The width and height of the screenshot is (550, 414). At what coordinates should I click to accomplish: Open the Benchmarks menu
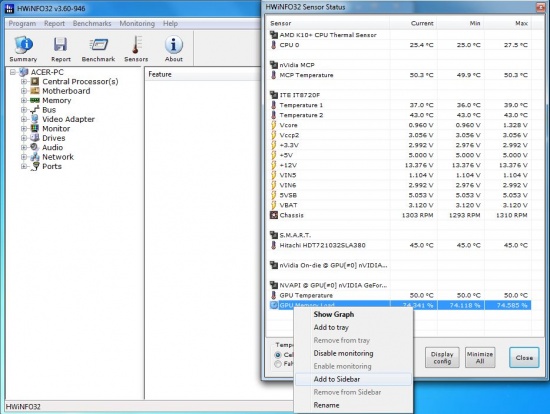click(92, 24)
